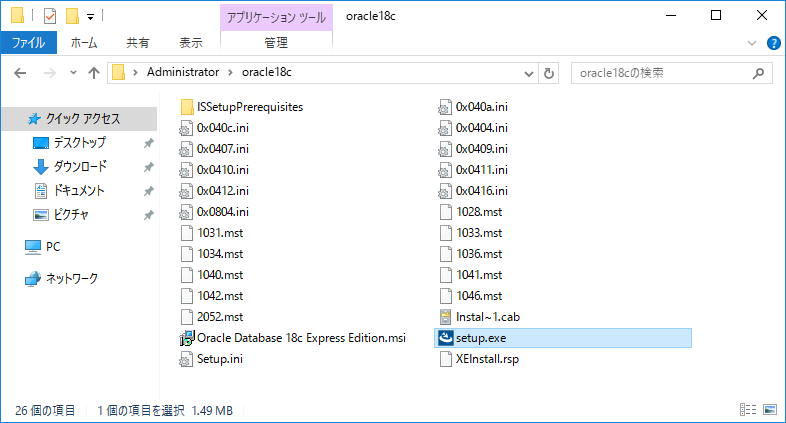This screenshot has height=423, width=786.
Task: Click the New folder quick access toolbar icon
Action: [x=72, y=16]
